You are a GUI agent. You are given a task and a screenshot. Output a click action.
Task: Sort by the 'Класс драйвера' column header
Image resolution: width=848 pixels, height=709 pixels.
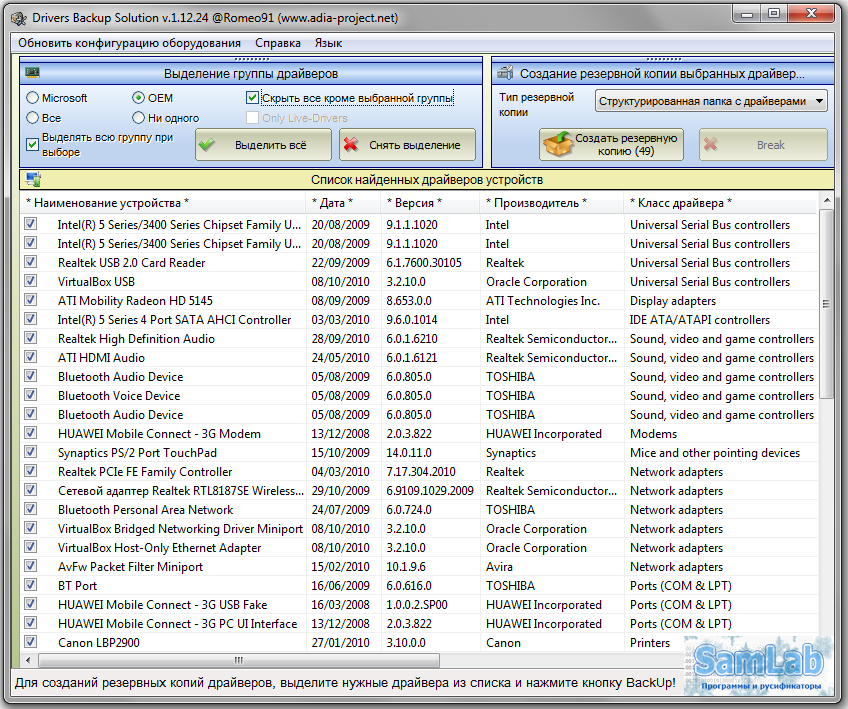click(x=720, y=203)
